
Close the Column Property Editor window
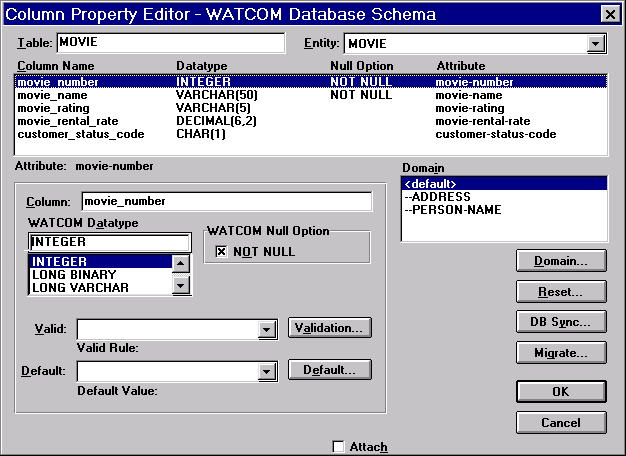point(608,14)
